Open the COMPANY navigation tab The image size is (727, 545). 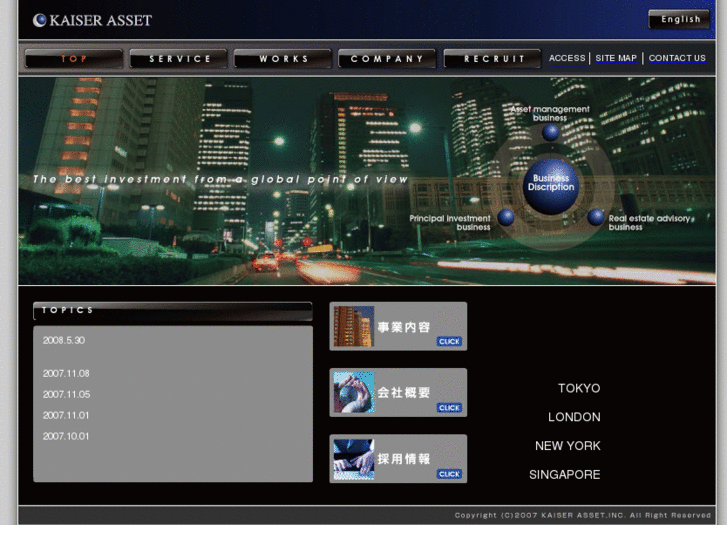click(388, 59)
